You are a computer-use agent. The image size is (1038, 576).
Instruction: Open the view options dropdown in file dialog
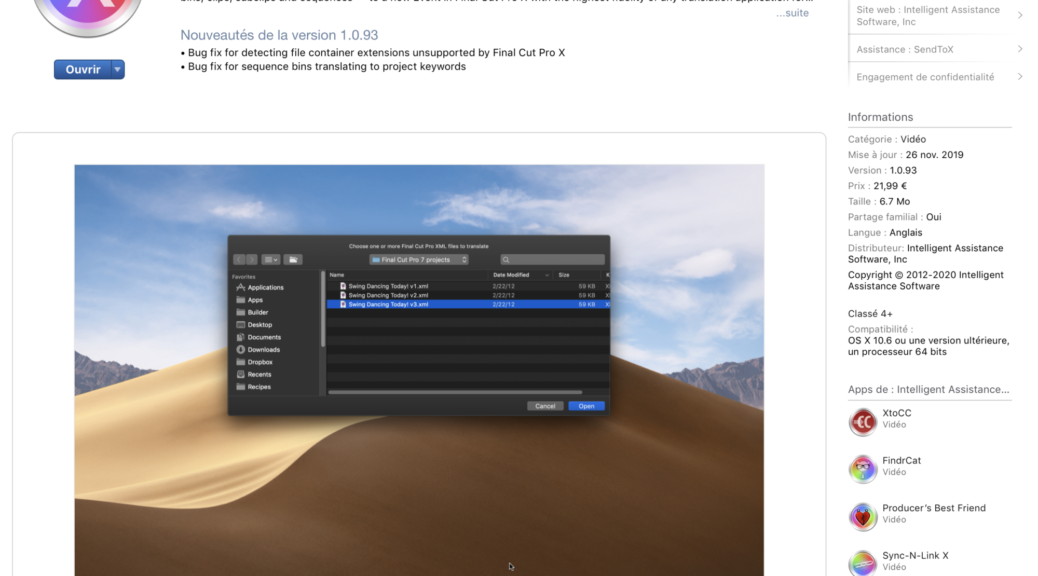click(x=271, y=260)
